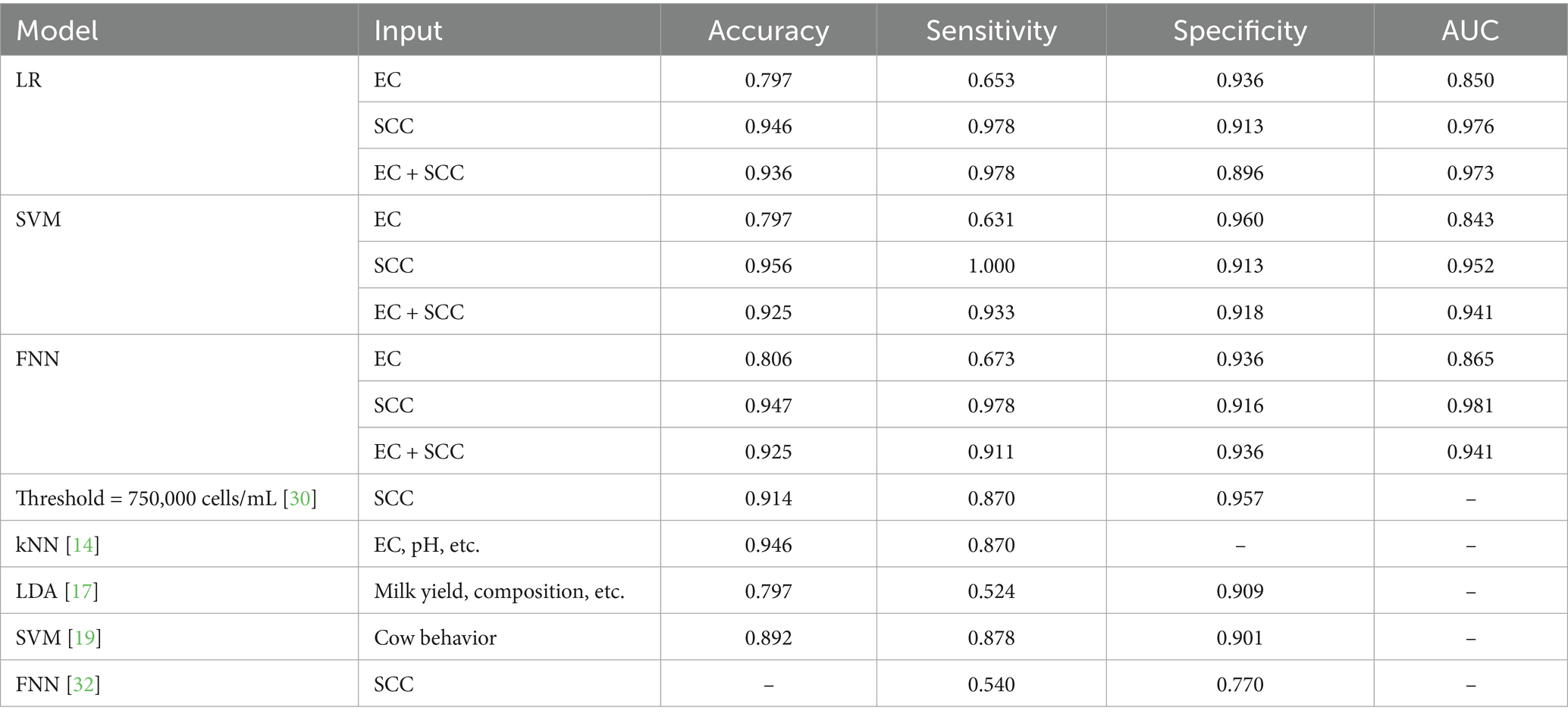This screenshot has height=720, width=1568.
Task: Select the Specificity column header
Action: [1240, 30]
